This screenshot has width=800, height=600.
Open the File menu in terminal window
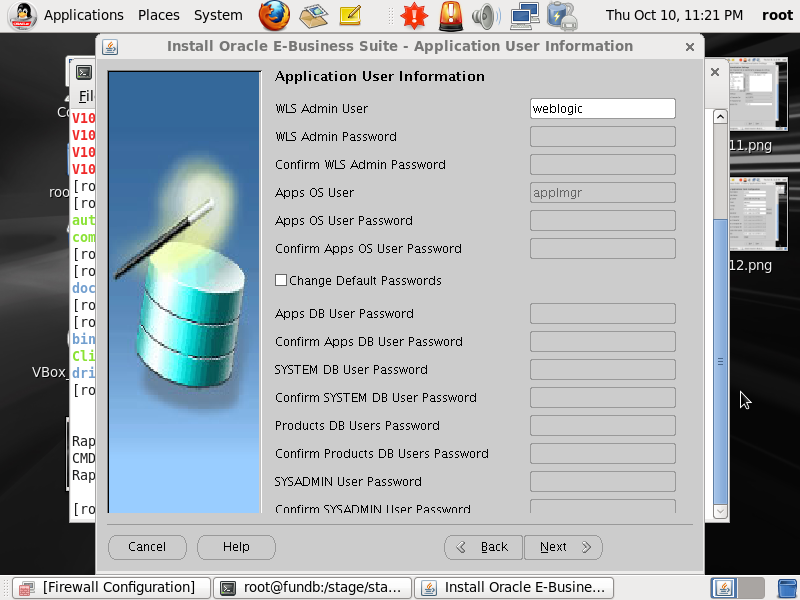pos(86,96)
